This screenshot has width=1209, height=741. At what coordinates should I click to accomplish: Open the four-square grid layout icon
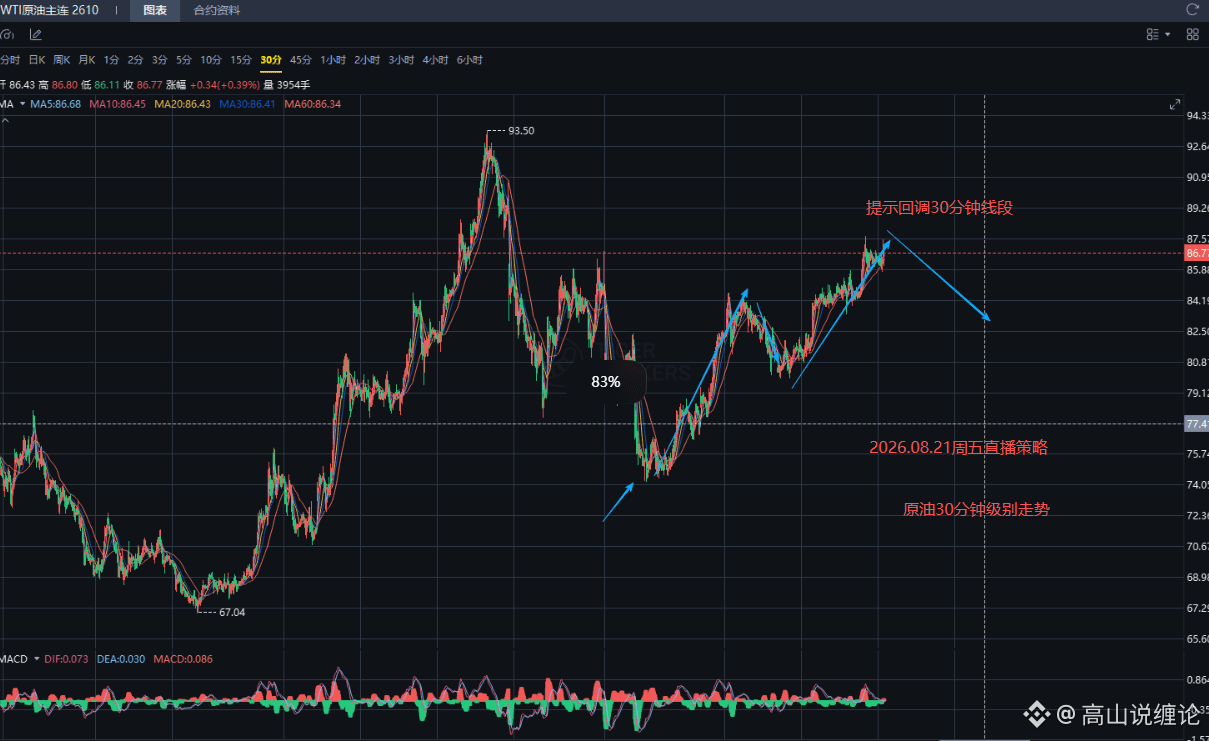(x=1192, y=34)
